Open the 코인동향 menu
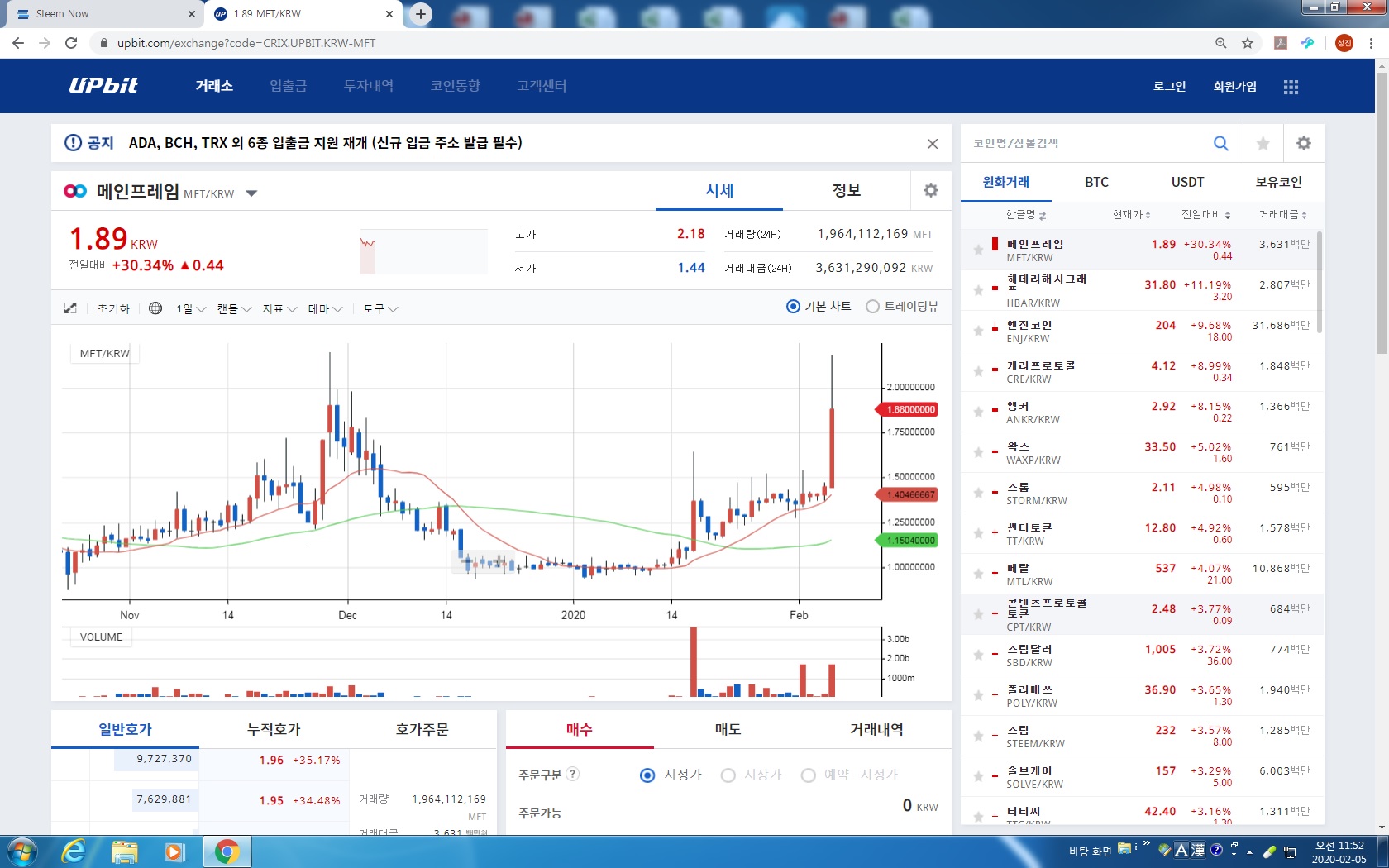 pos(455,86)
